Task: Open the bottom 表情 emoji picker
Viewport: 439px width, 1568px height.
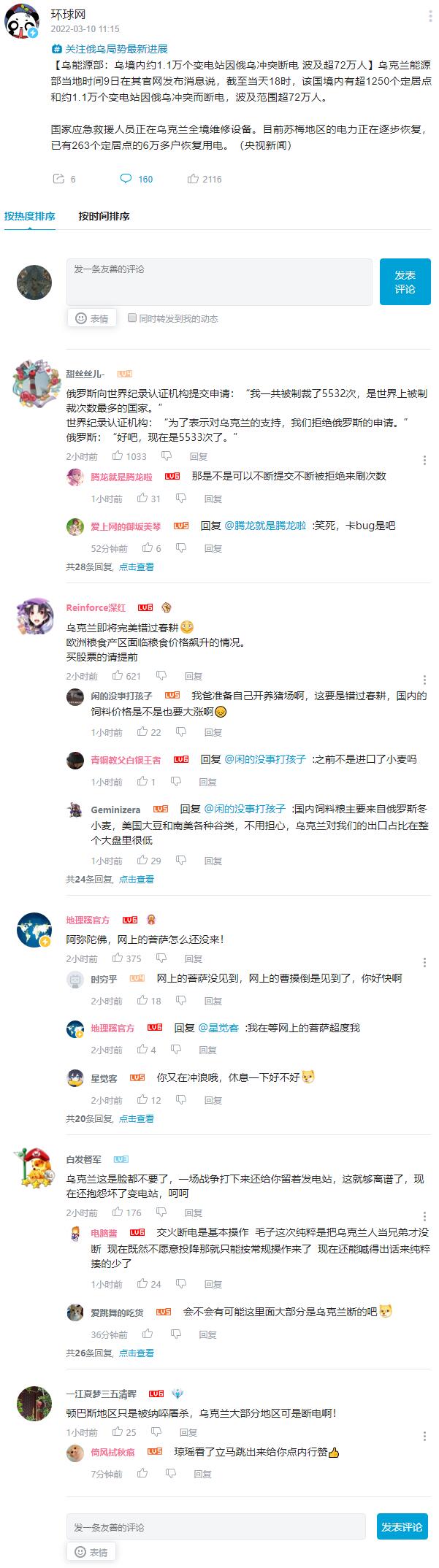Action: [x=91, y=1552]
